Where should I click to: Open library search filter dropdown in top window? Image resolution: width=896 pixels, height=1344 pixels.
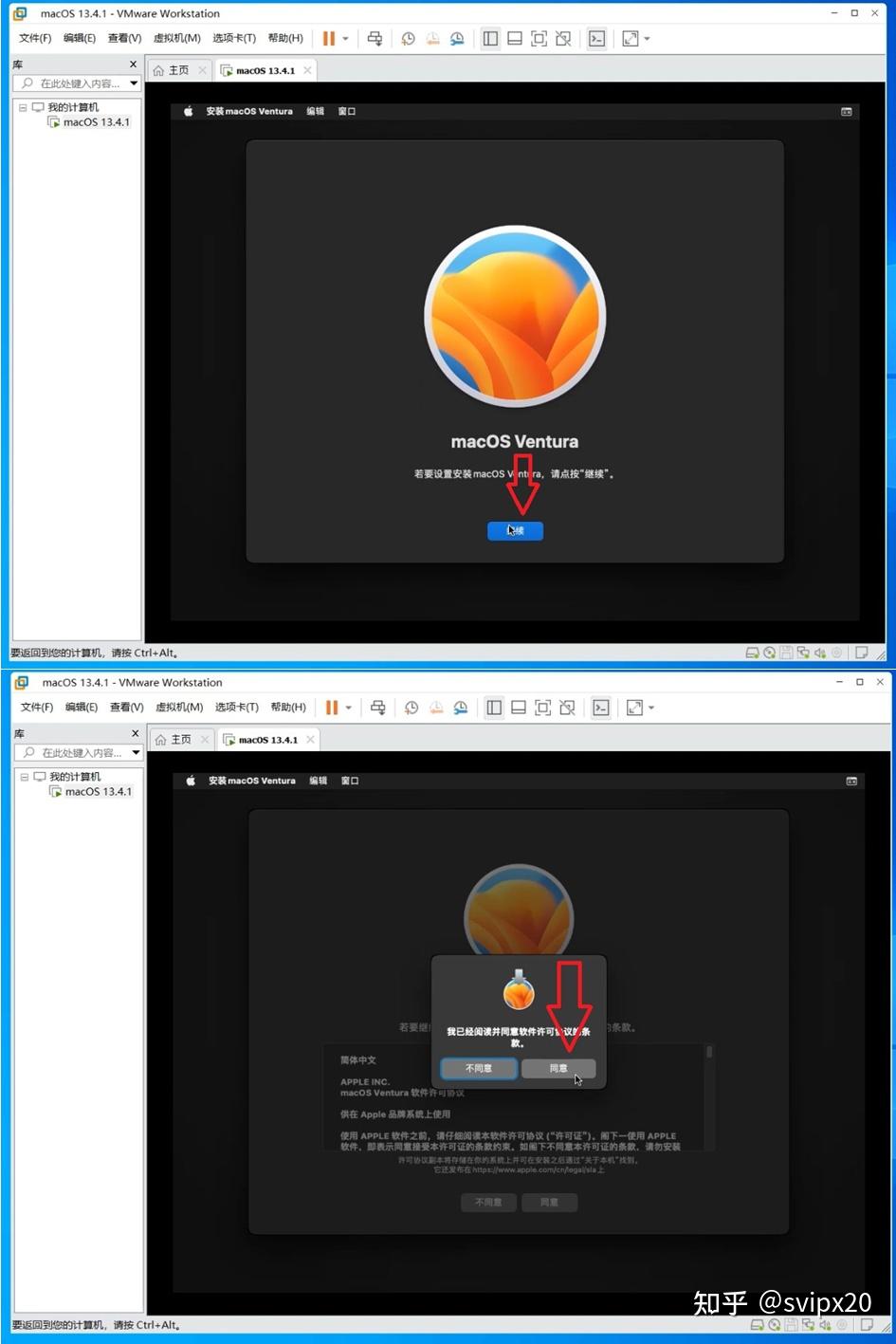[x=134, y=83]
